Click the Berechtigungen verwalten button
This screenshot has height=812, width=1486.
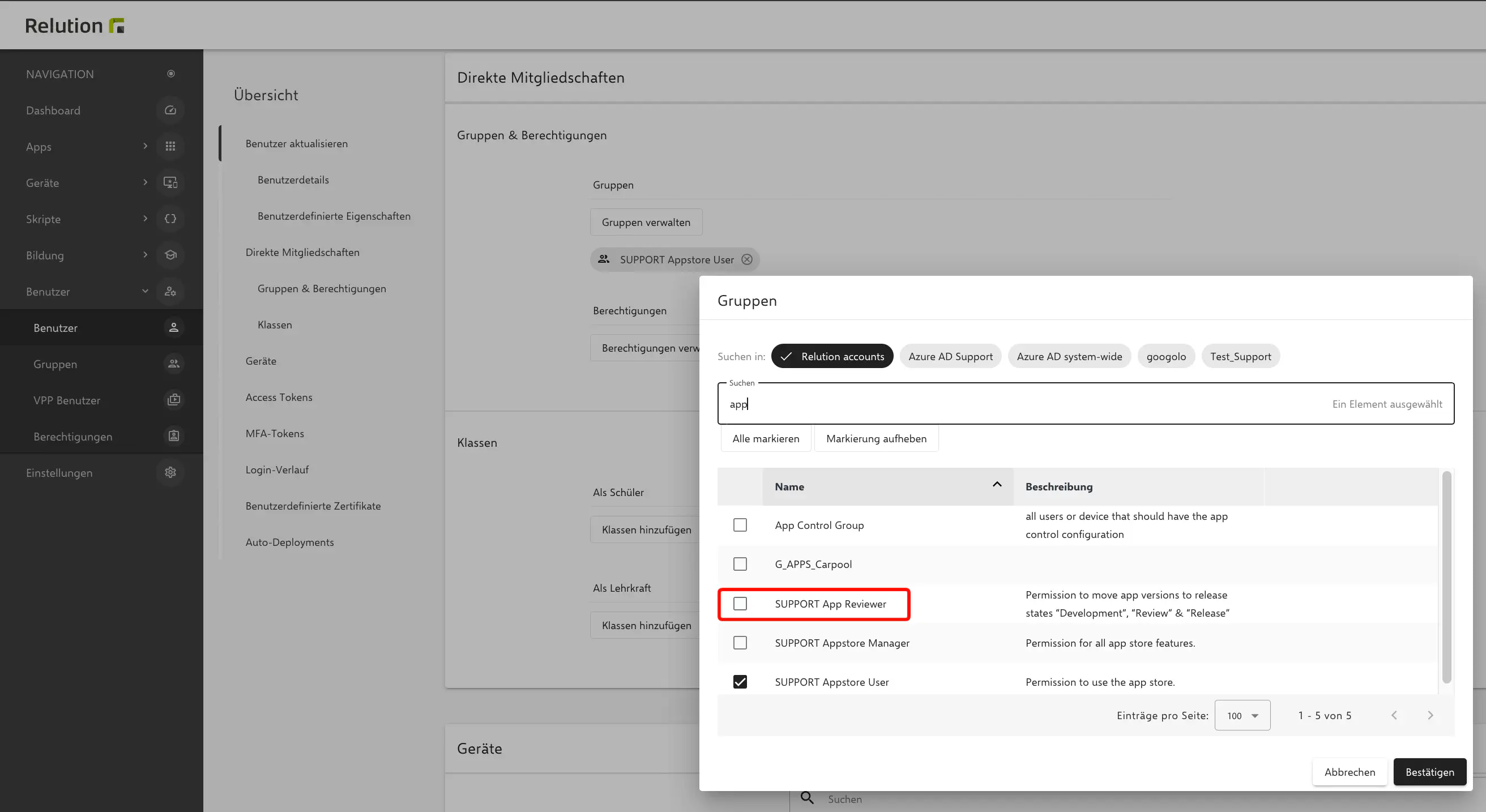point(645,348)
